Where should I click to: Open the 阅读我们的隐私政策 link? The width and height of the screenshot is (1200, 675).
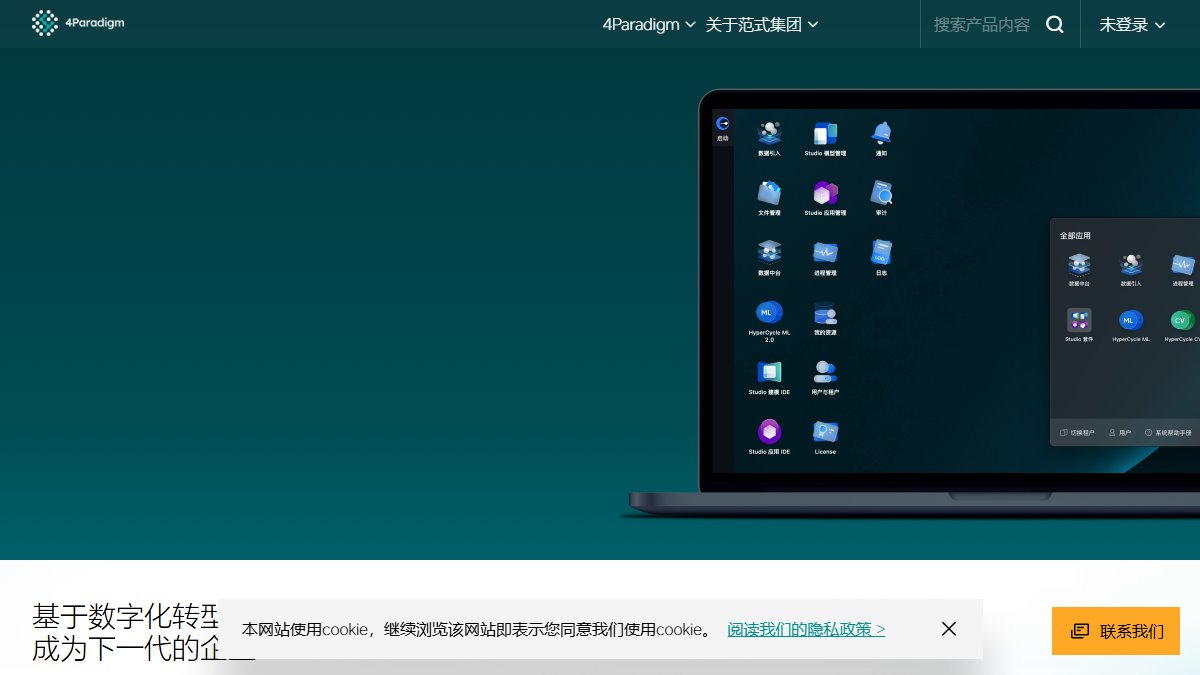pos(806,629)
